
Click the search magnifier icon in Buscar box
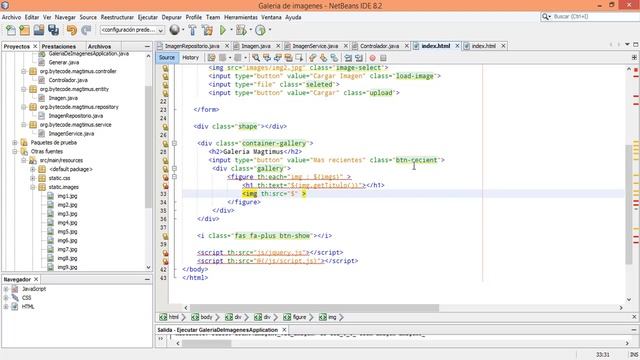click(x=546, y=16)
